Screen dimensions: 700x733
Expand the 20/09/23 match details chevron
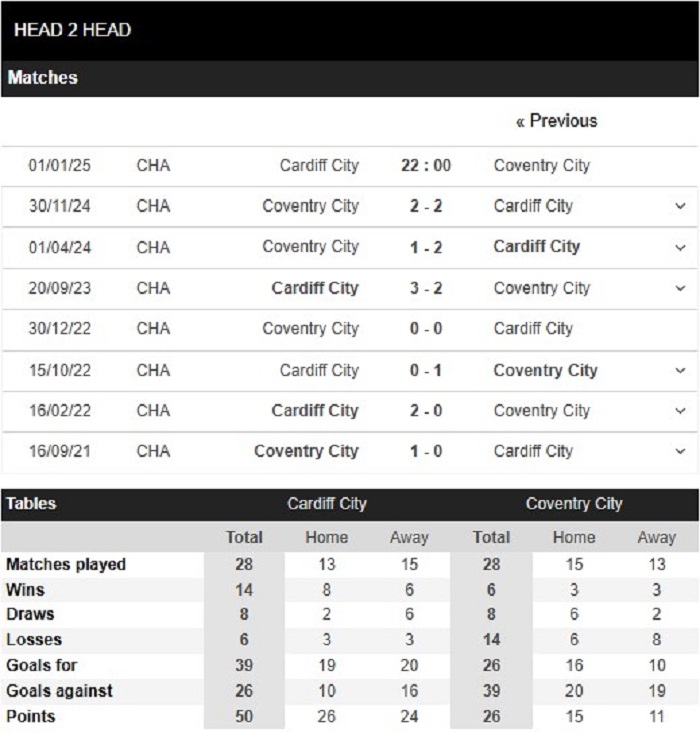pyautogui.click(x=680, y=288)
